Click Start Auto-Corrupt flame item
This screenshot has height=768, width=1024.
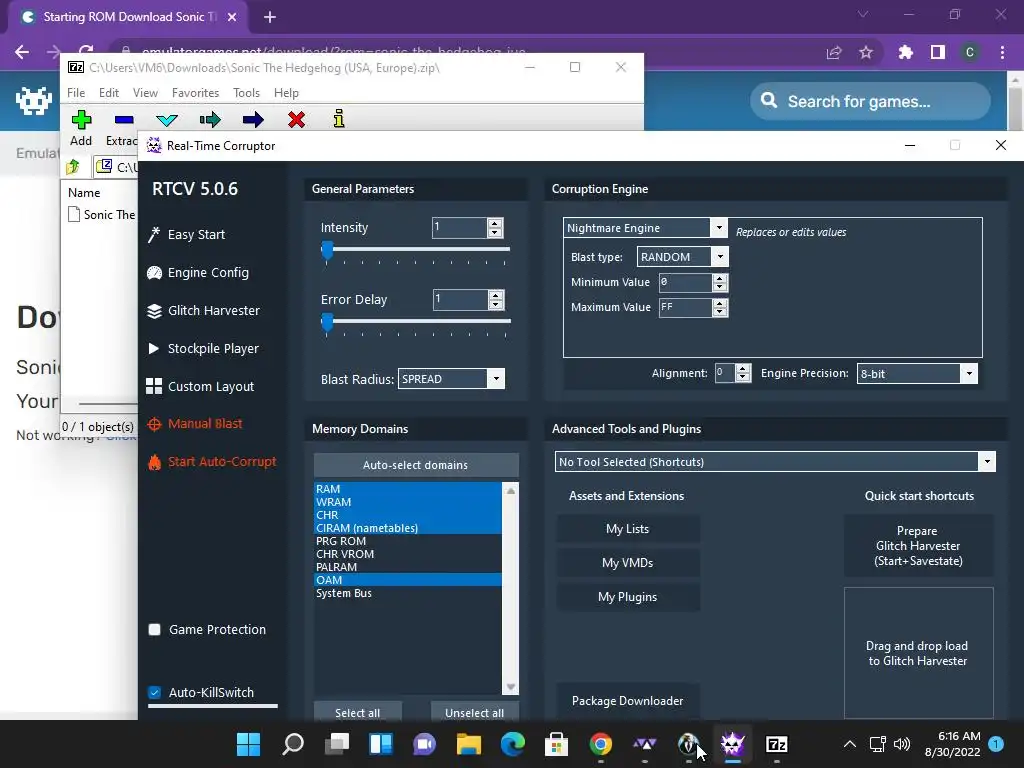click(212, 462)
